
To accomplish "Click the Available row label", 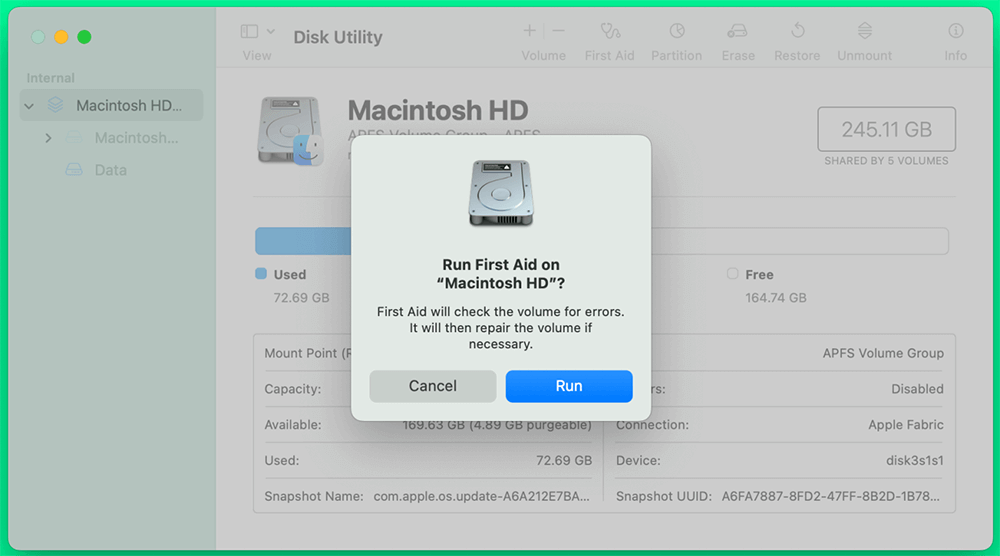I will pos(293,425).
